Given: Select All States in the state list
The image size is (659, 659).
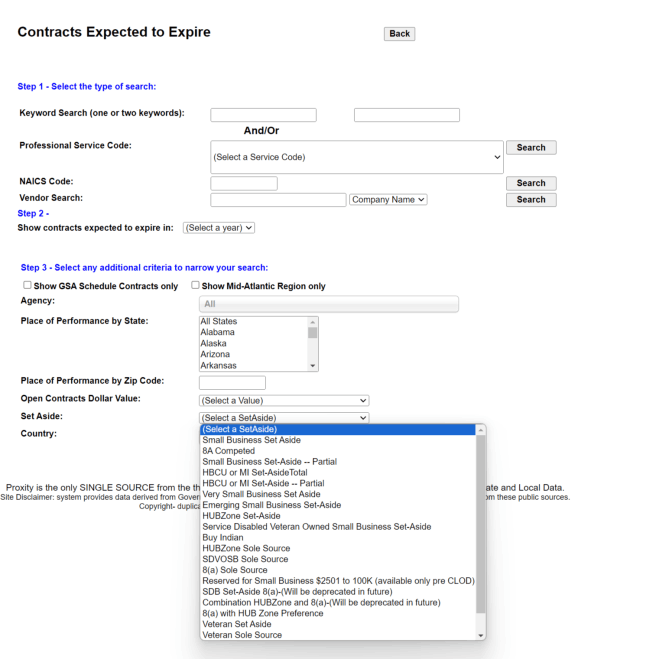Looking at the screenshot, I should pyautogui.click(x=254, y=321).
